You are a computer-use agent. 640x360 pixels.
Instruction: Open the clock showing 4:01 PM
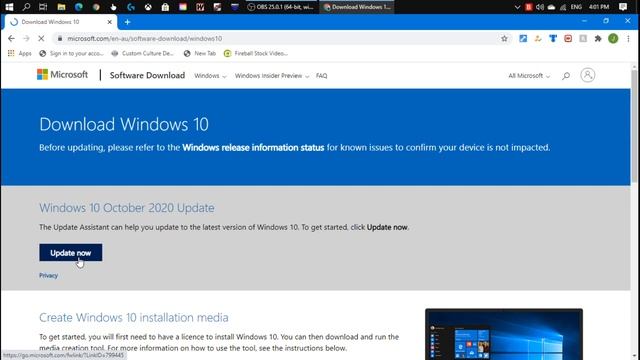(599, 7)
